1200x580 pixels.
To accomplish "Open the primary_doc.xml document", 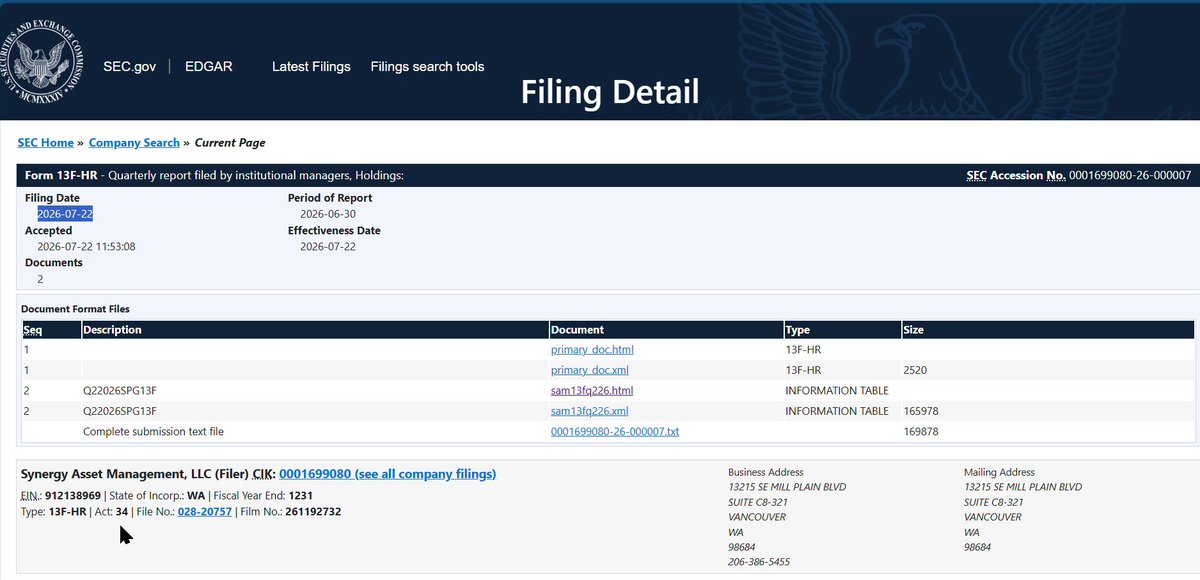I will pyautogui.click(x=590, y=370).
